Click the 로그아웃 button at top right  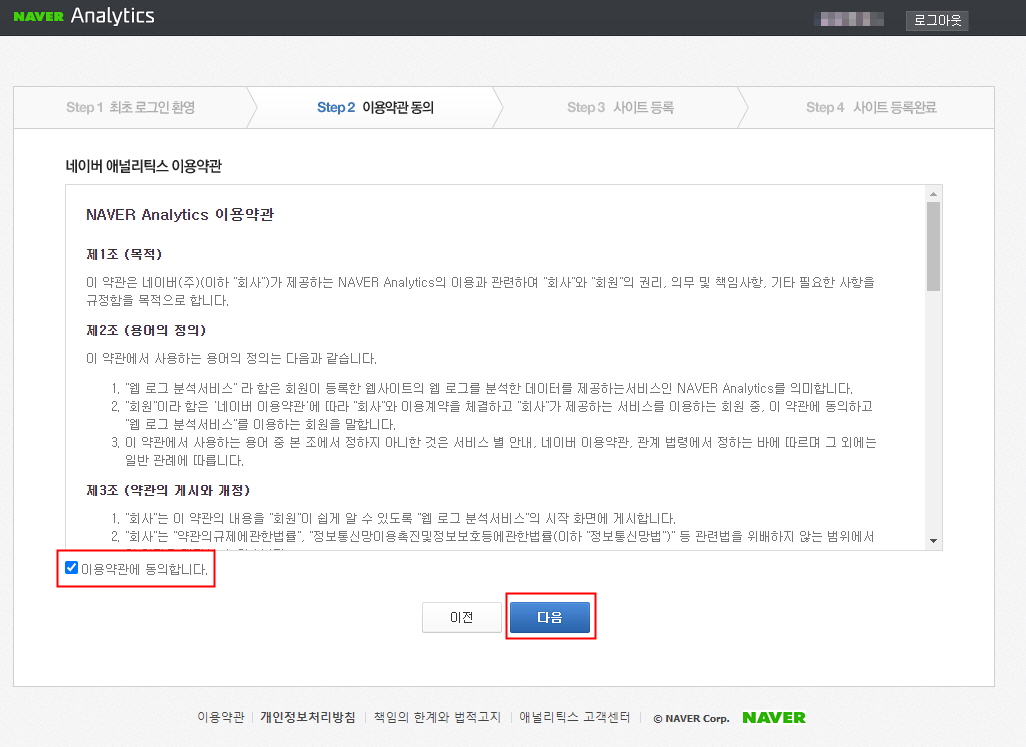[x=936, y=19]
